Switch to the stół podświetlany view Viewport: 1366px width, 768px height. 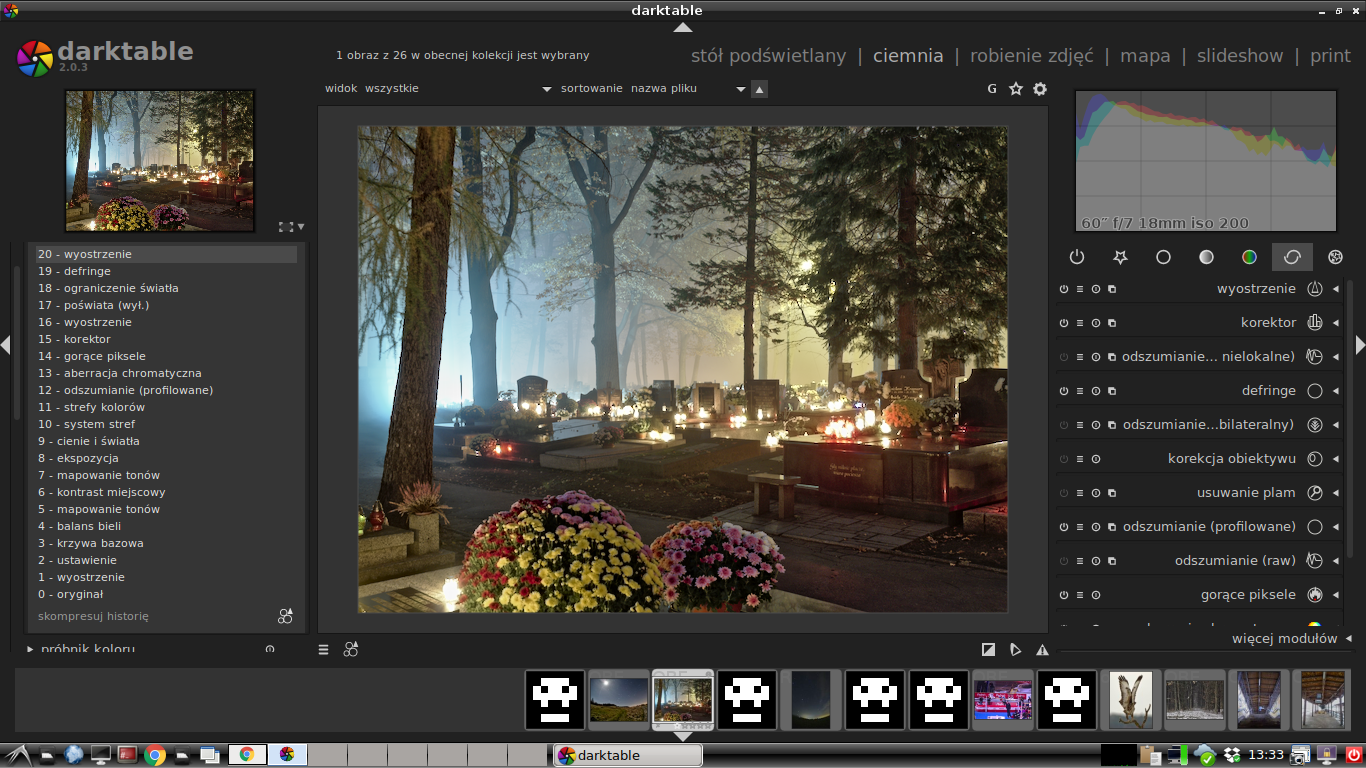pyautogui.click(x=768, y=56)
